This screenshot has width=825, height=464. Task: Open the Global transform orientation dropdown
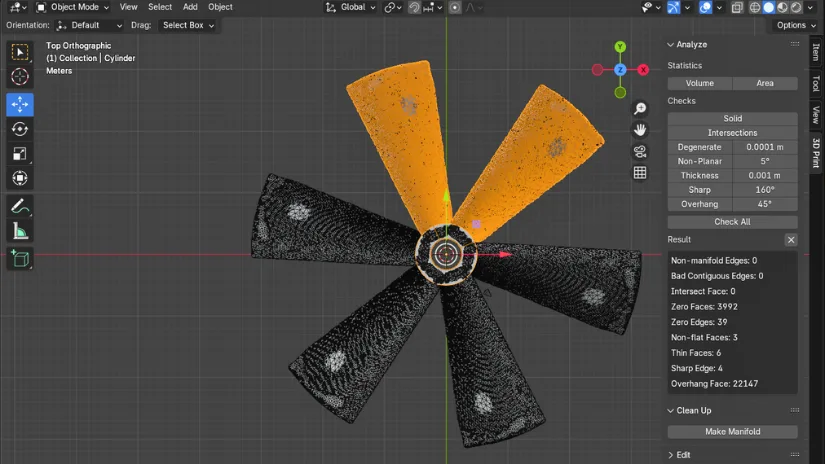(x=350, y=7)
